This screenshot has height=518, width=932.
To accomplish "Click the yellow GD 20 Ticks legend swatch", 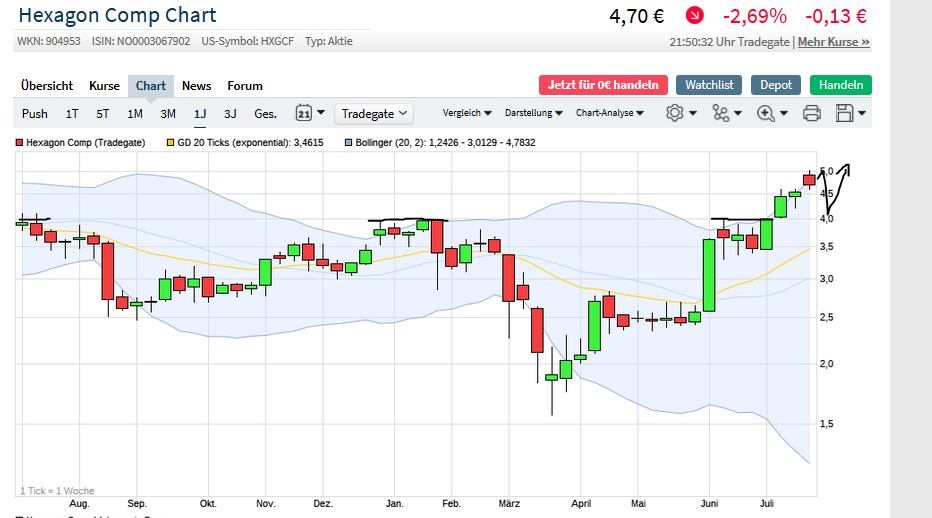I will [x=170, y=143].
